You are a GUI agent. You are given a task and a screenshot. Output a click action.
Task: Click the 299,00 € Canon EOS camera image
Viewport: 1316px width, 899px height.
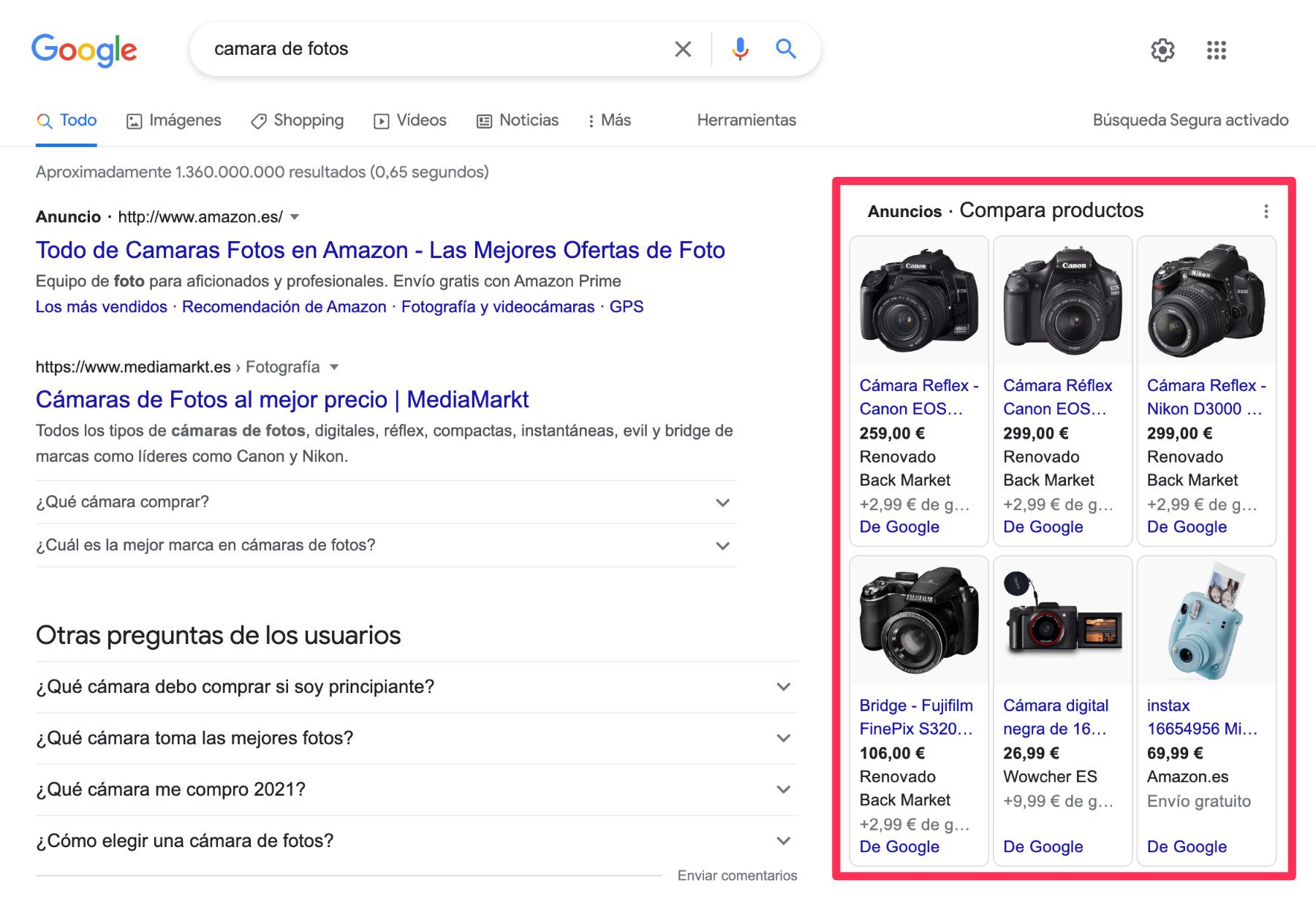coord(1062,300)
